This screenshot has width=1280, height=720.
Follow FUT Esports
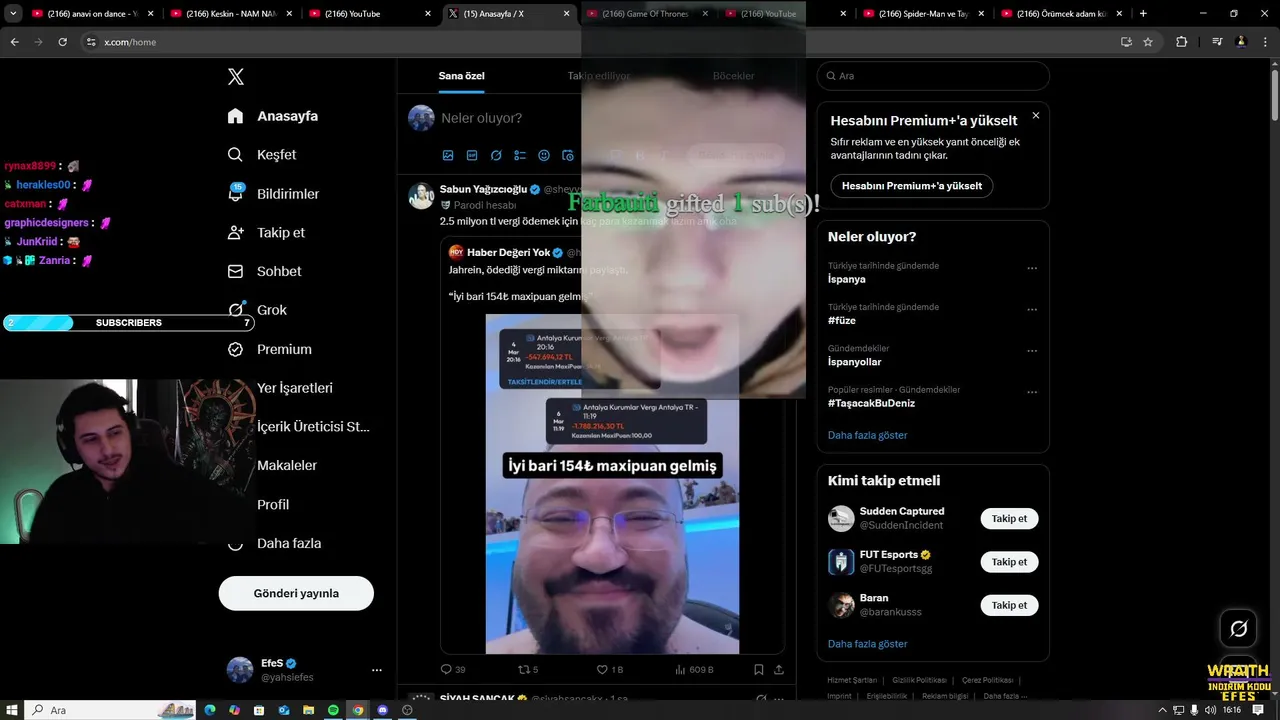coord(1009,562)
